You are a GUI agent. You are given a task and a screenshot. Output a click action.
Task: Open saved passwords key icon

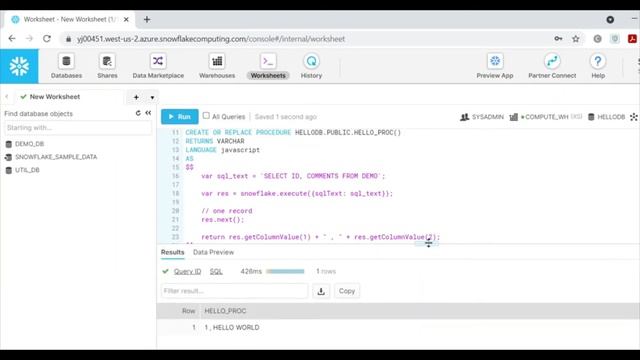point(558,39)
